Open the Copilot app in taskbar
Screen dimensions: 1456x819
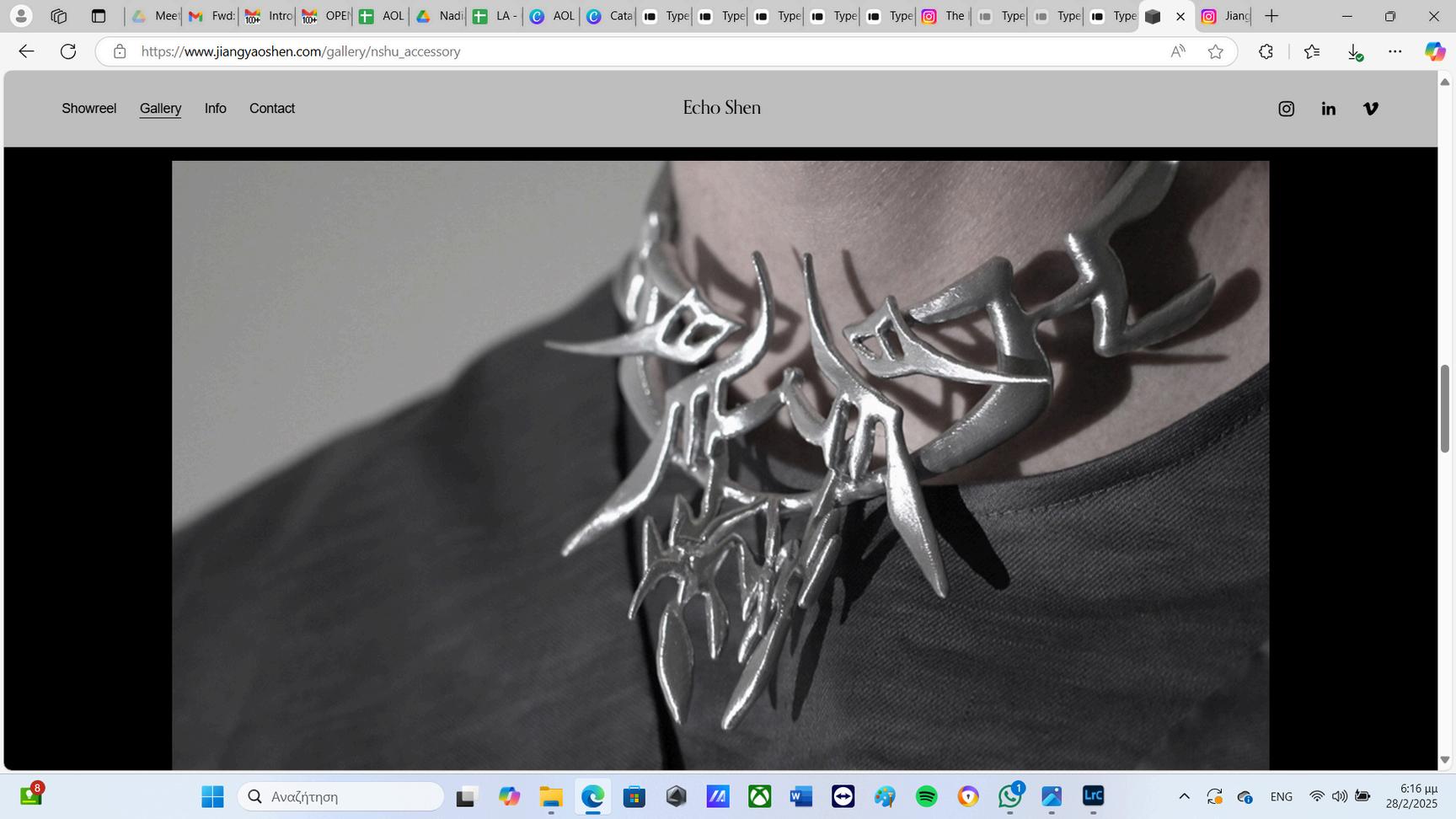tap(509, 796)
